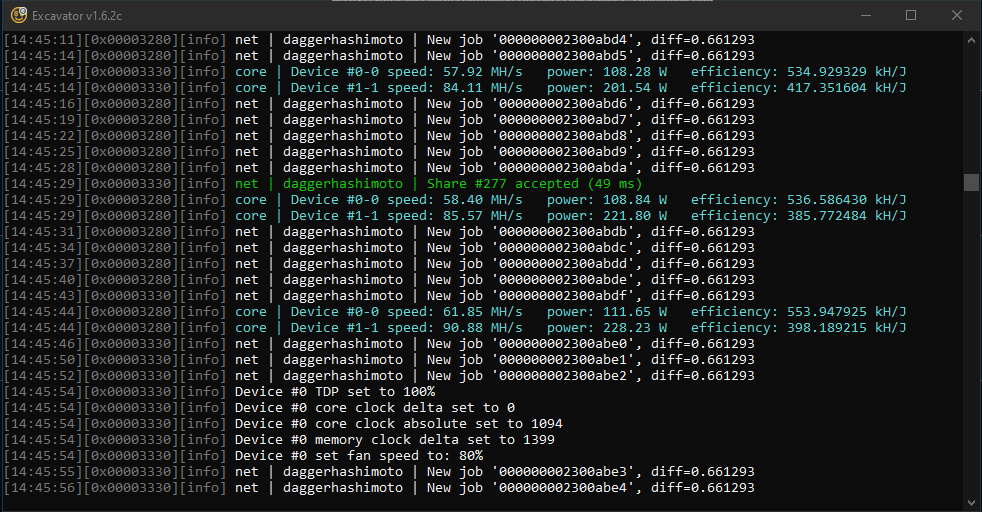982x512 pixels.
Task: Click 'Device #0 TDP set to 100%' line
Action: (x=335, y=392)
